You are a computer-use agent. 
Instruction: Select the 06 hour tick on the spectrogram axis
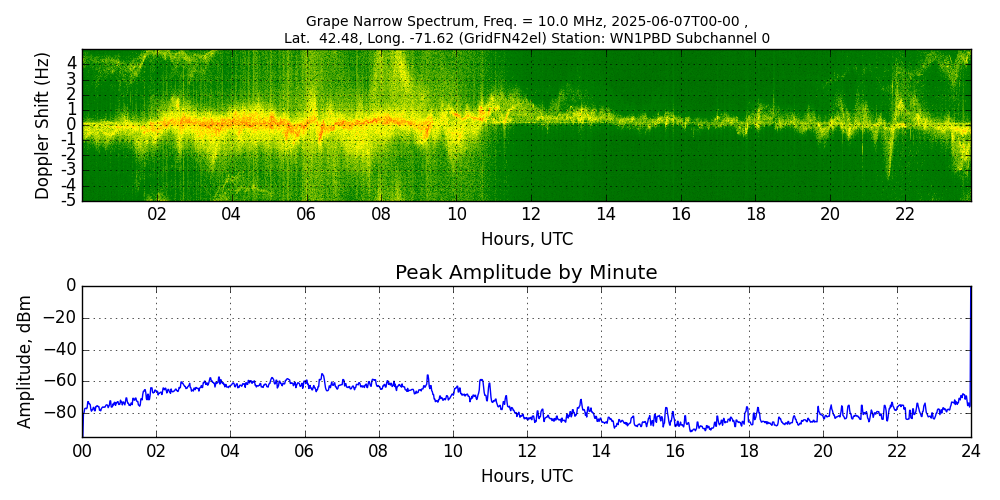point(306,214)
